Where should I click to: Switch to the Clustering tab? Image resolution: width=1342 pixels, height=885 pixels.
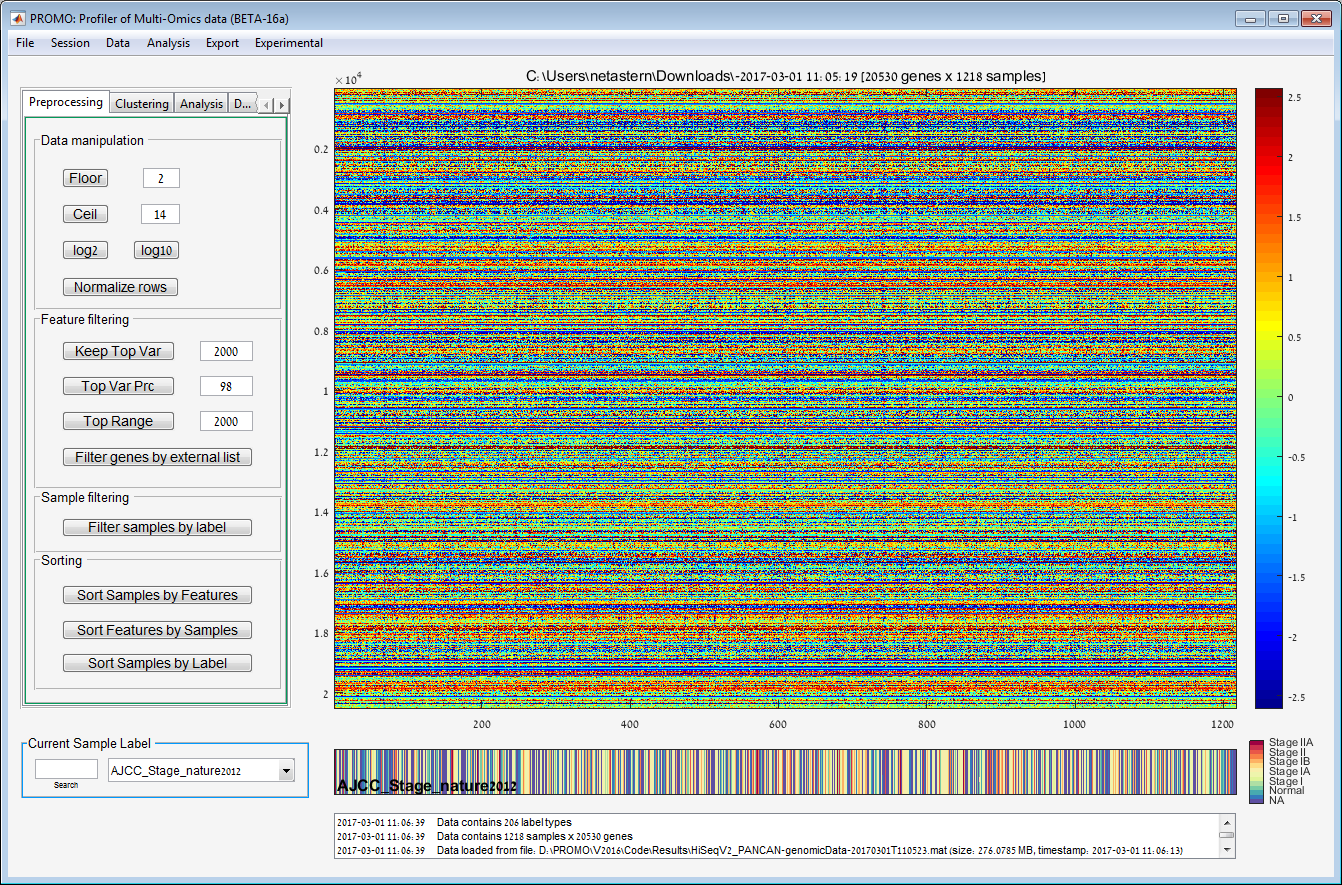click(141, 104)
